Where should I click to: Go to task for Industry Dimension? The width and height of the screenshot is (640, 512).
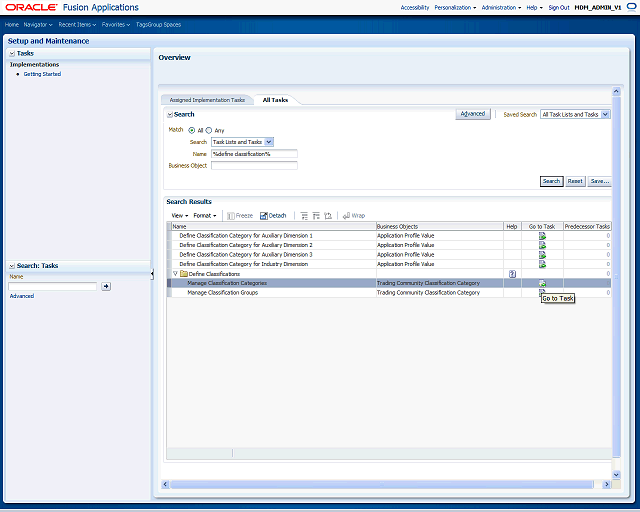[542, 264]
